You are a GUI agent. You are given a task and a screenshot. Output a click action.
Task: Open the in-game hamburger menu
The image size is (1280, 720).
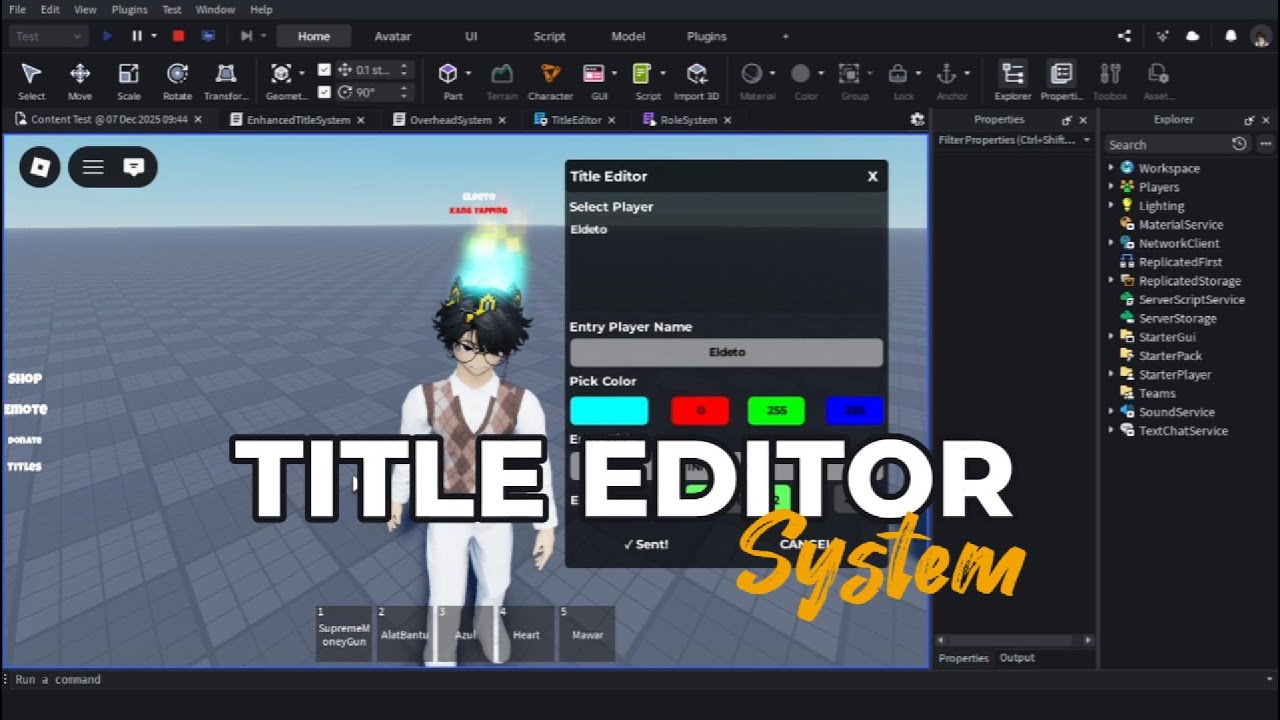93,167
